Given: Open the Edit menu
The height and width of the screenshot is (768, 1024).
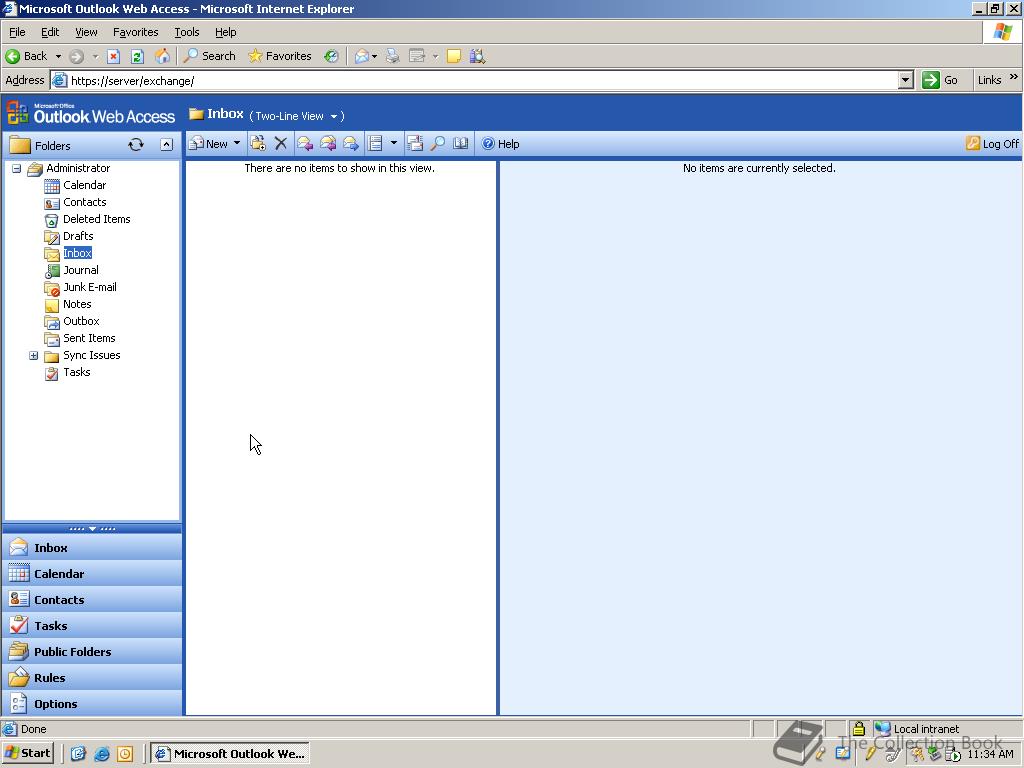Looking at the screenshot, I should 50,32.
